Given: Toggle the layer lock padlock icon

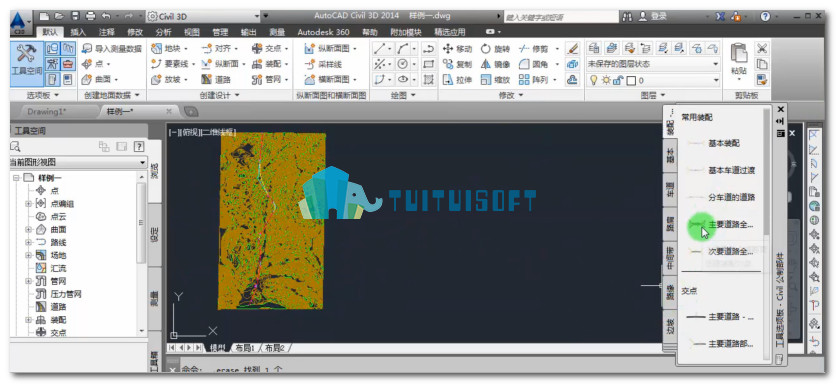Looking at the screenshot, I should click(x=617, y=81).
